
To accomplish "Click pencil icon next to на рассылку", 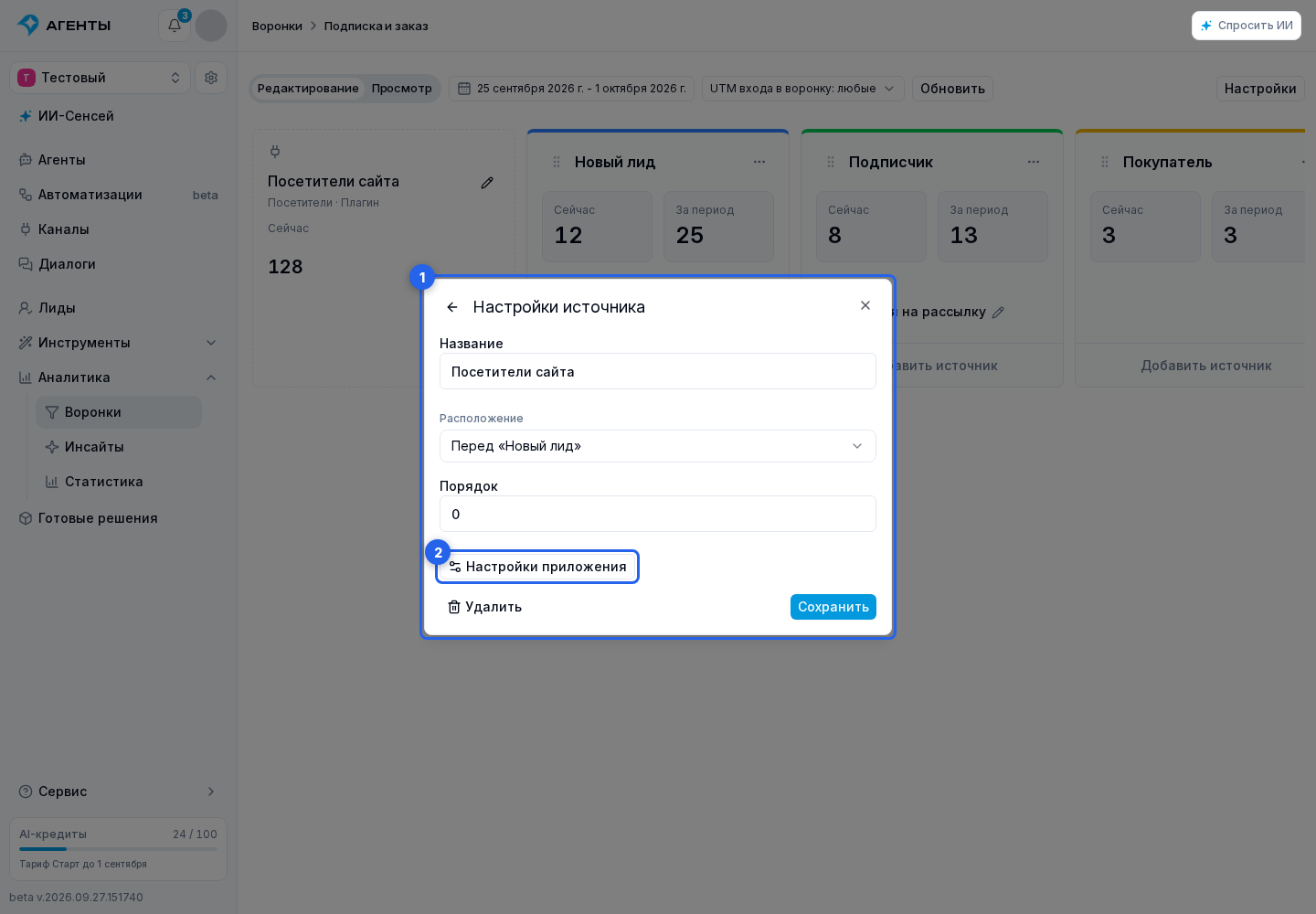I will point(998,313).
